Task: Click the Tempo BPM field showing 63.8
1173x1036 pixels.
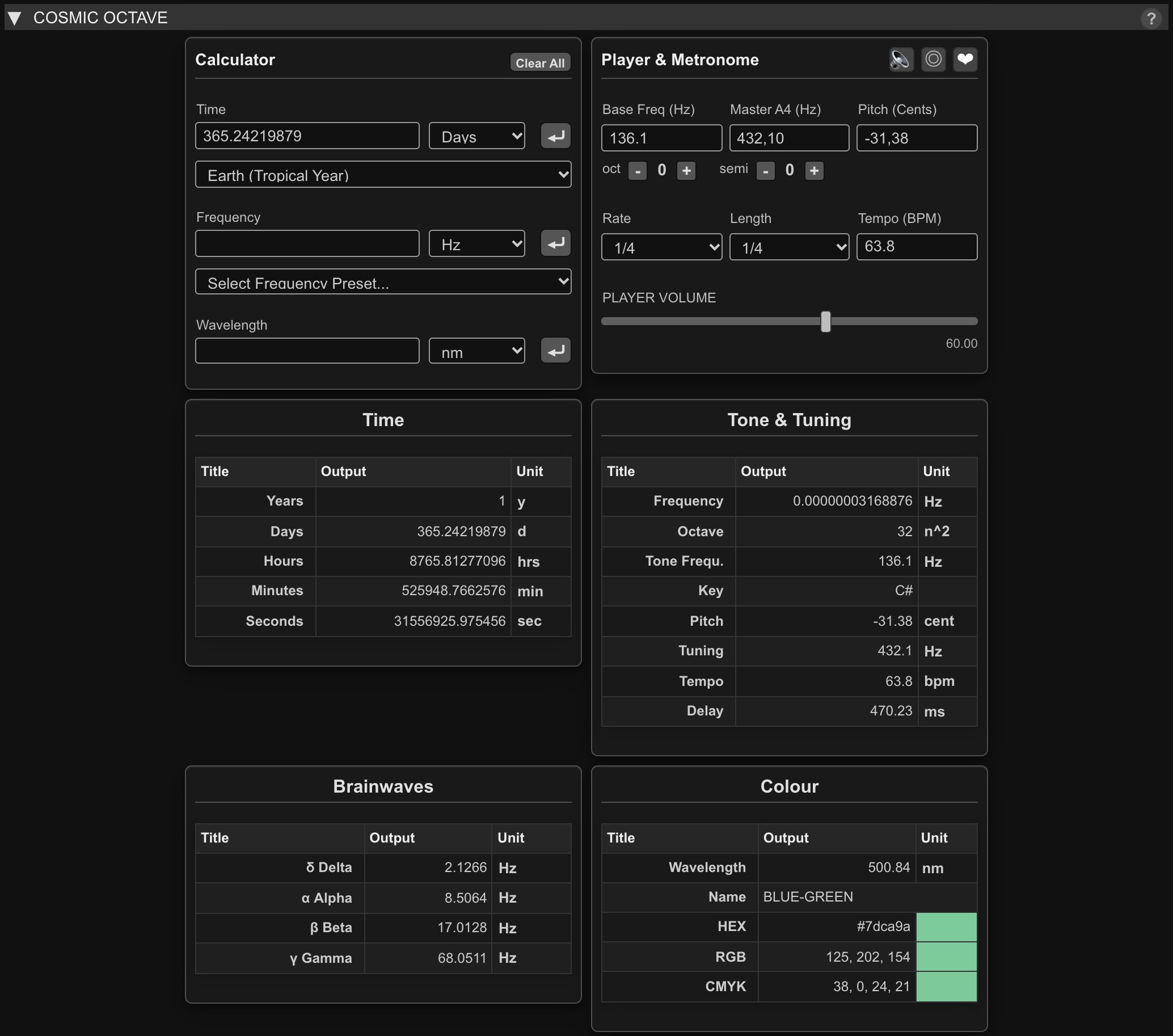Action: click(x=917, y=247)
